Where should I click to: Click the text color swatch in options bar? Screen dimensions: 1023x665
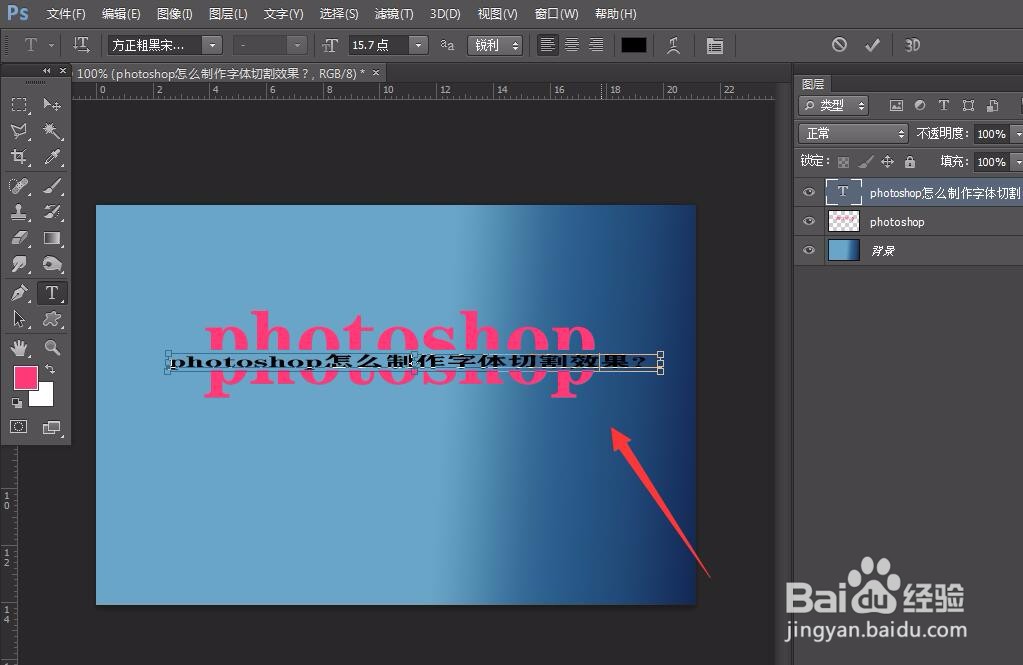pos(634,45)
